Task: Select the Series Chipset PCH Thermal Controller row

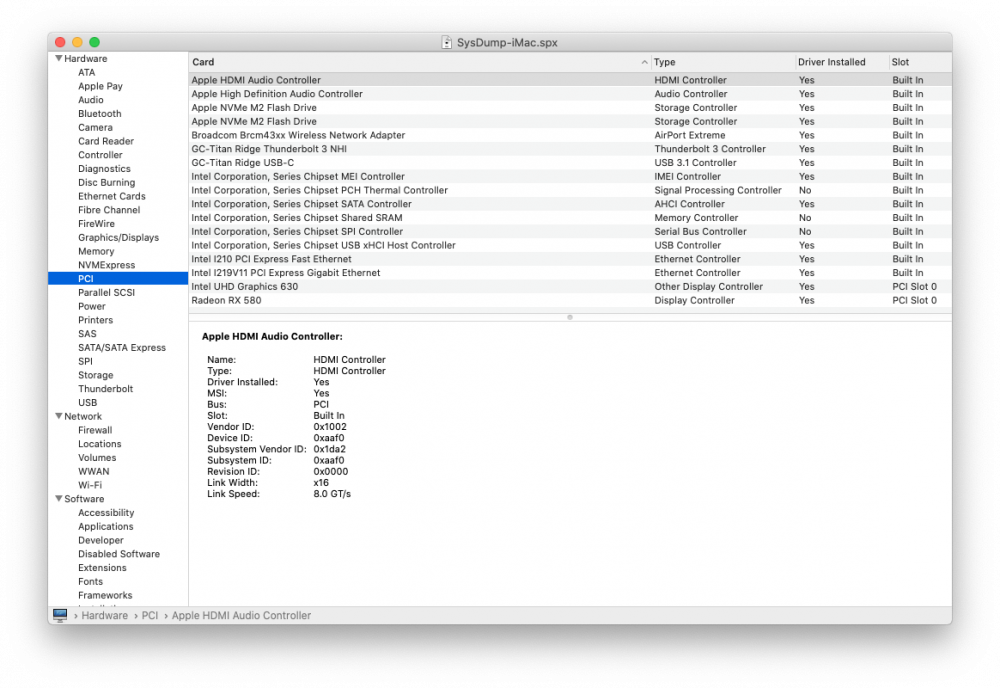Action: click(570, 190)
